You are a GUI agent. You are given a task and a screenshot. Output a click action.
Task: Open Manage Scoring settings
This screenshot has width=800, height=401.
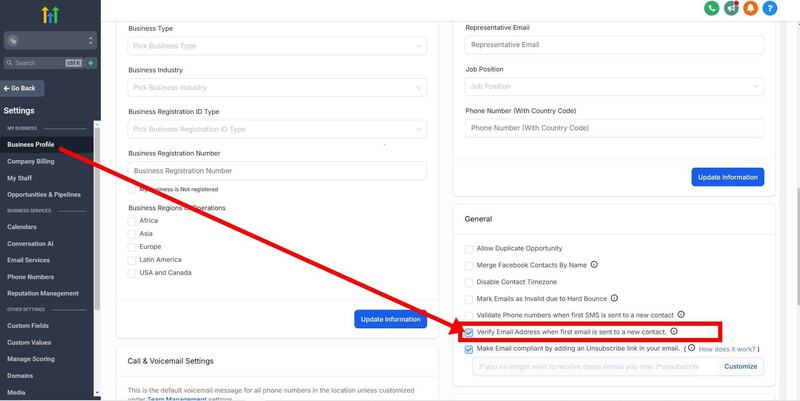(x=31, y=359)
